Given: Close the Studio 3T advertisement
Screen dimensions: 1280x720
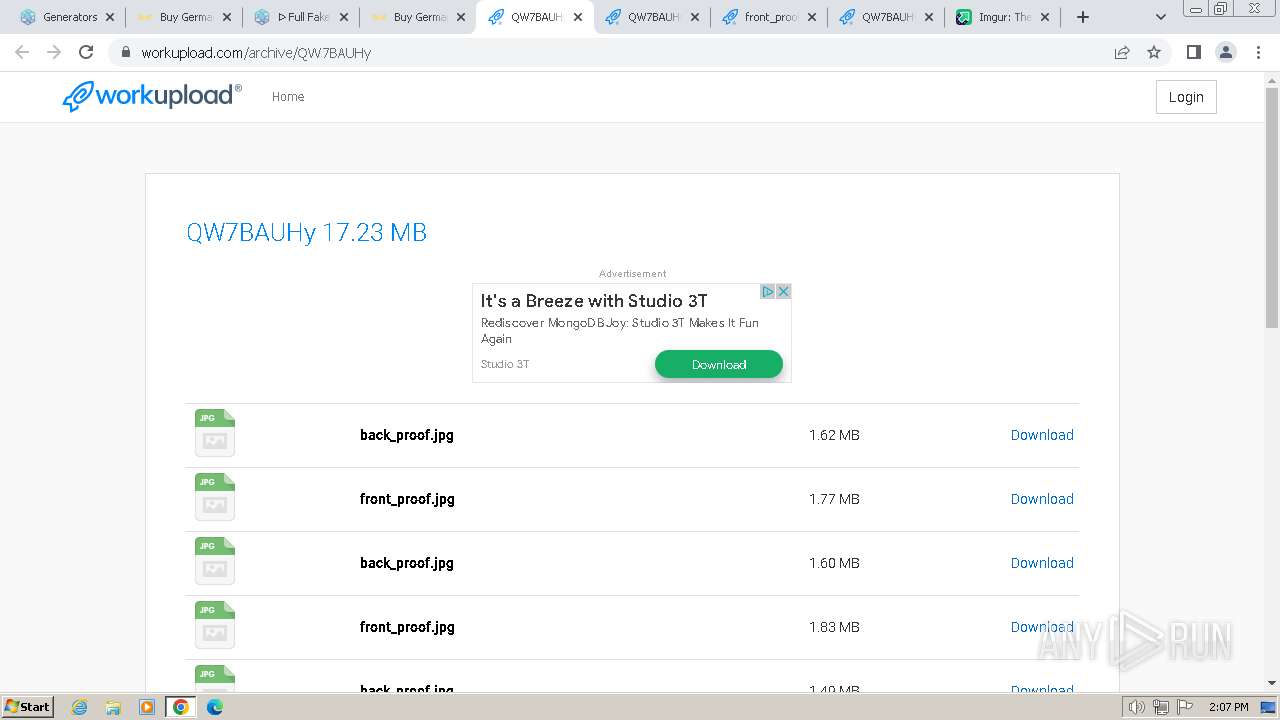Looking at the screenshot, I should pyautogui.click(x=784, y=291).
